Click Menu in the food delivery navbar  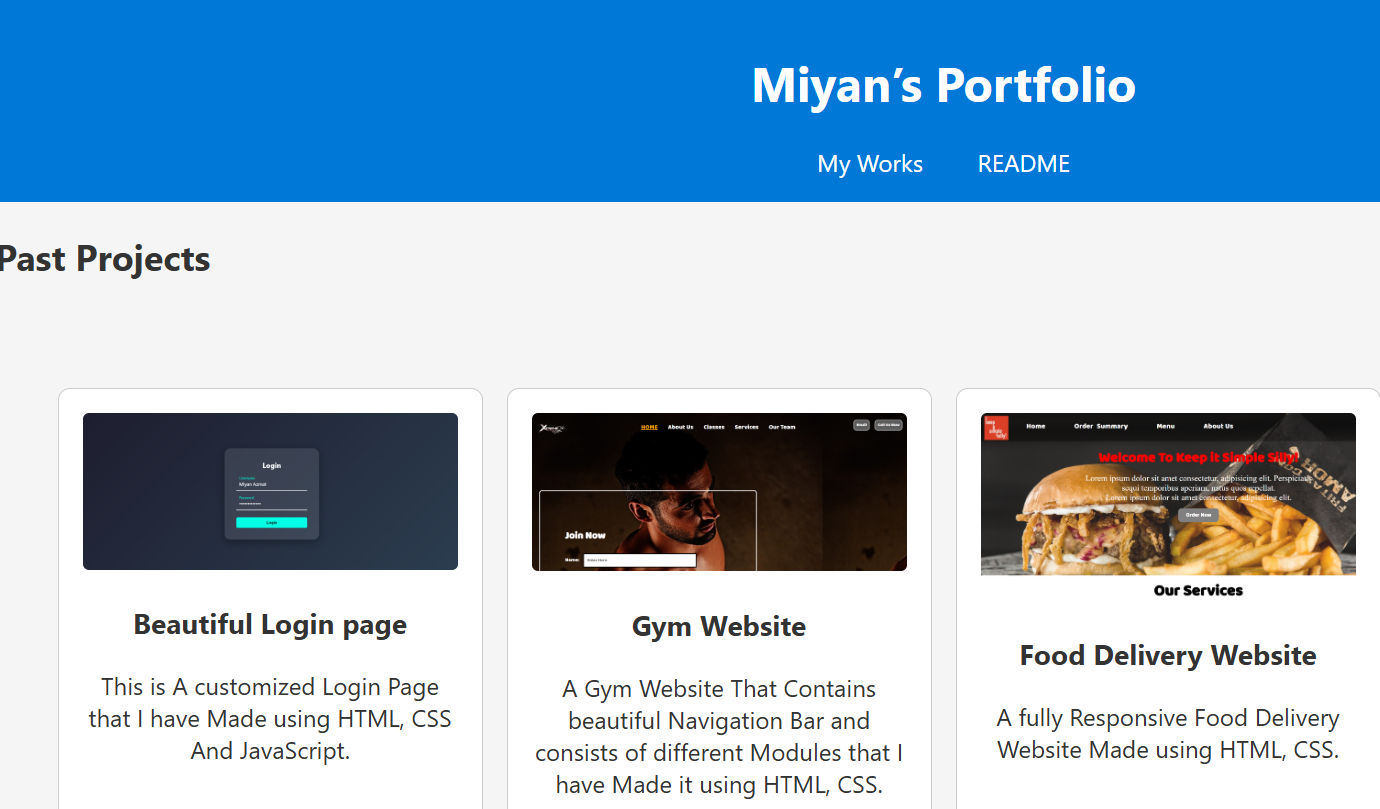1166,426
